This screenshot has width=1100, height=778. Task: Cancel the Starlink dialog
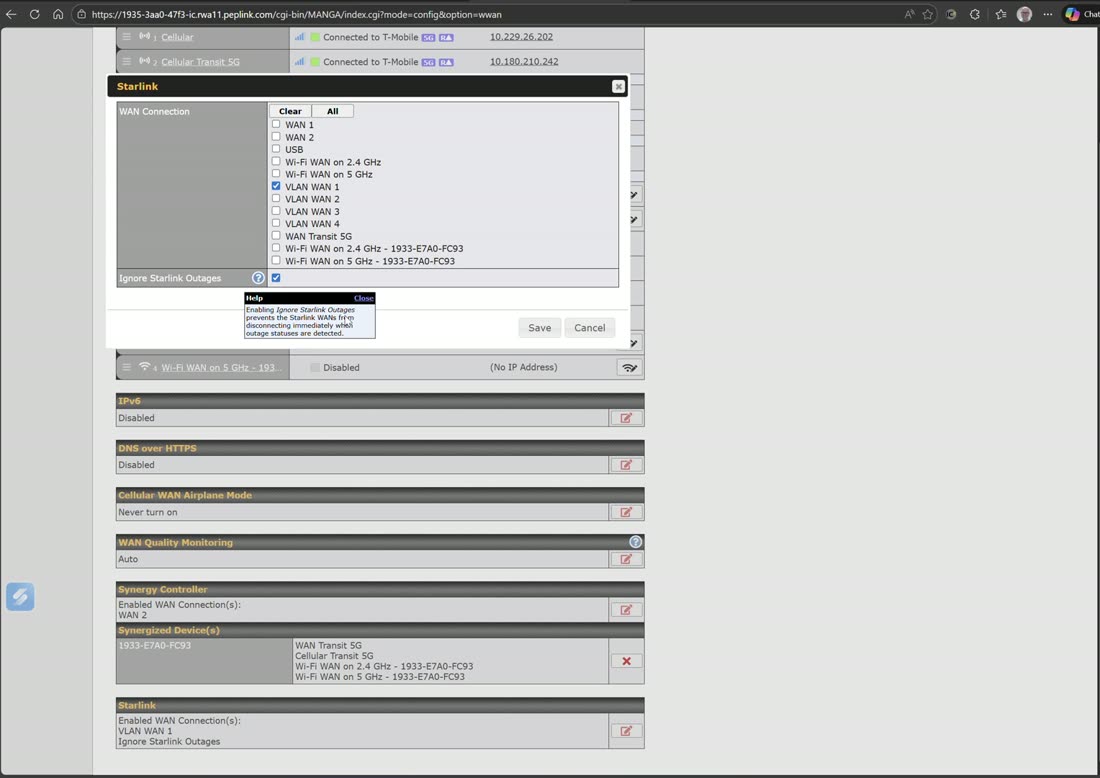(x=589, y=328)
